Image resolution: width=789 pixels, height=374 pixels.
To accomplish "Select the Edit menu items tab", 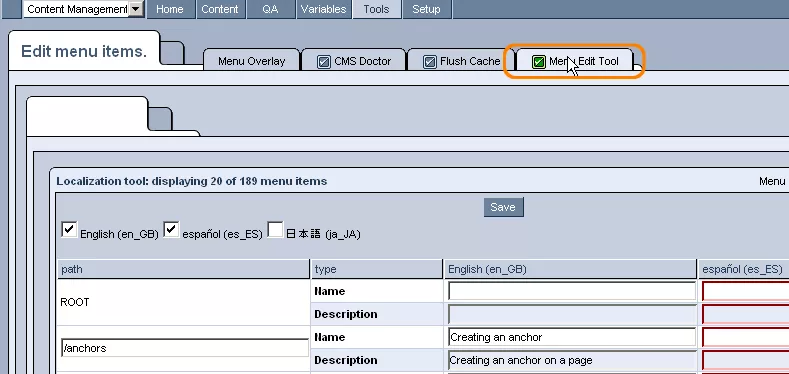I will (x=84, y=51).
